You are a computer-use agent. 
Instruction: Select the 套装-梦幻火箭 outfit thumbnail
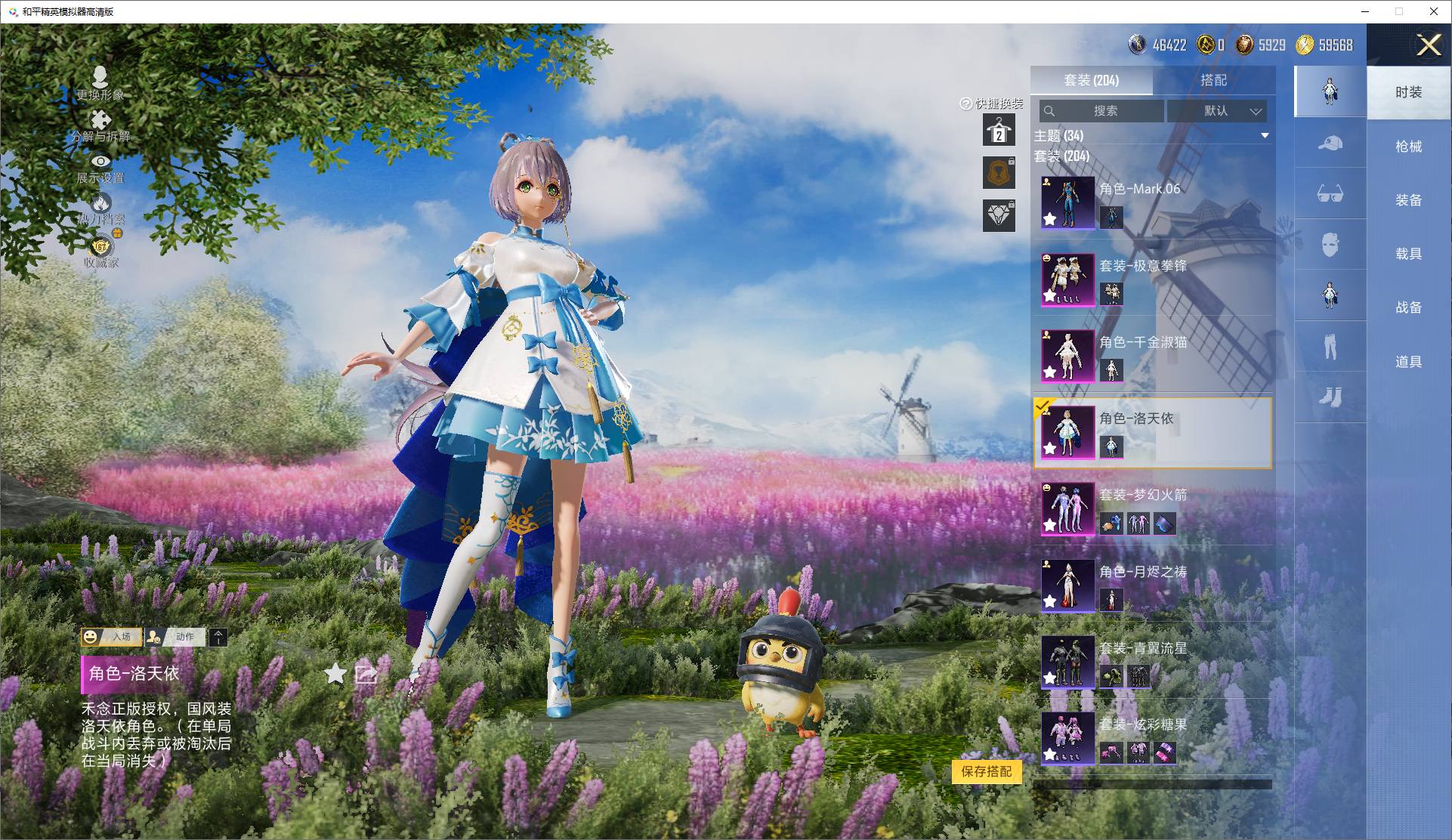1068,509
